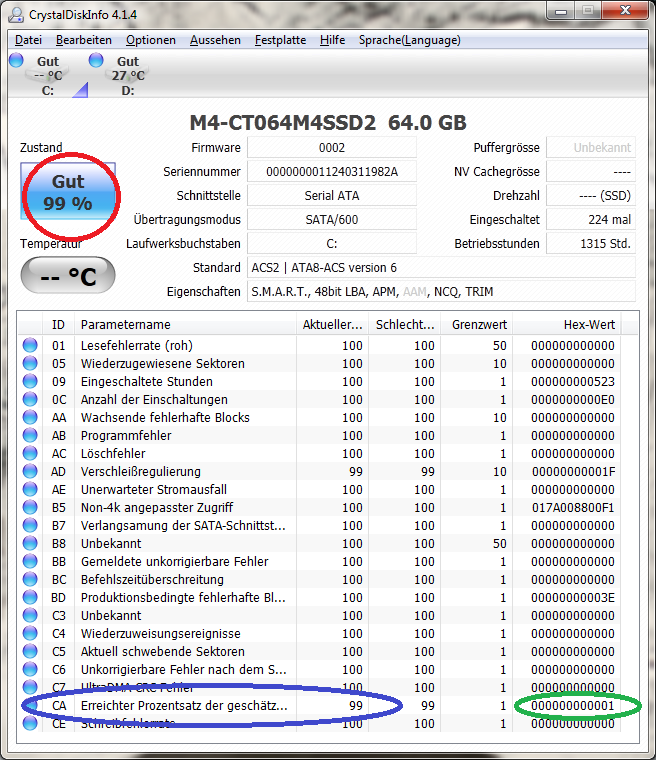This screenshot has height=760, width=656.
Task: Click the Standard field ACS2 | ATA8-ACS version 6
Action: (x=441, y=268)
